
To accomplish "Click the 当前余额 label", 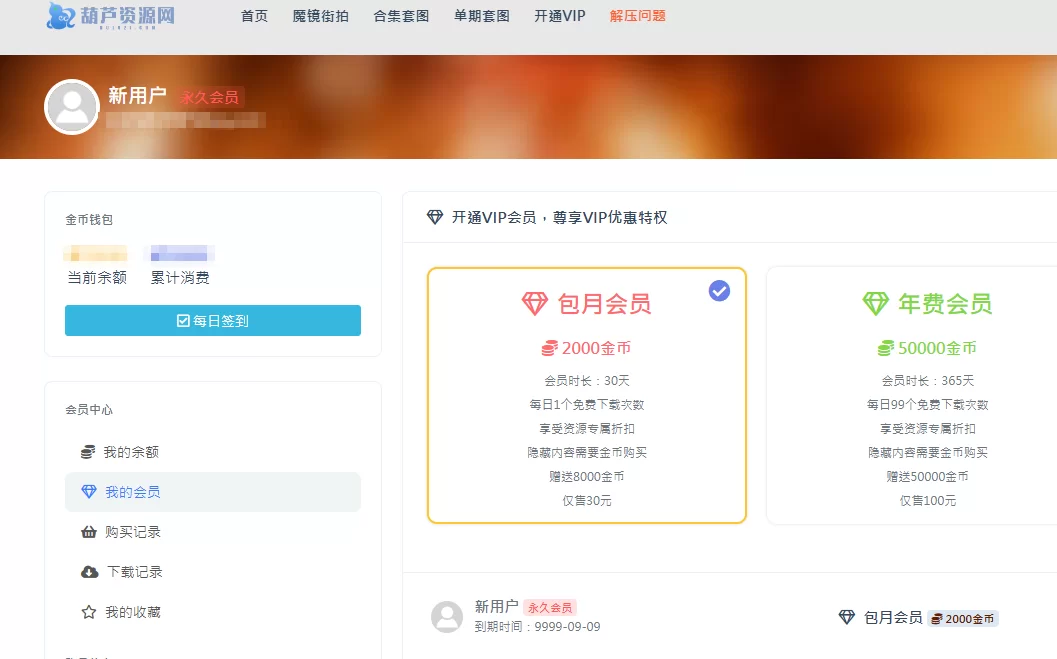I will [97, 278].
